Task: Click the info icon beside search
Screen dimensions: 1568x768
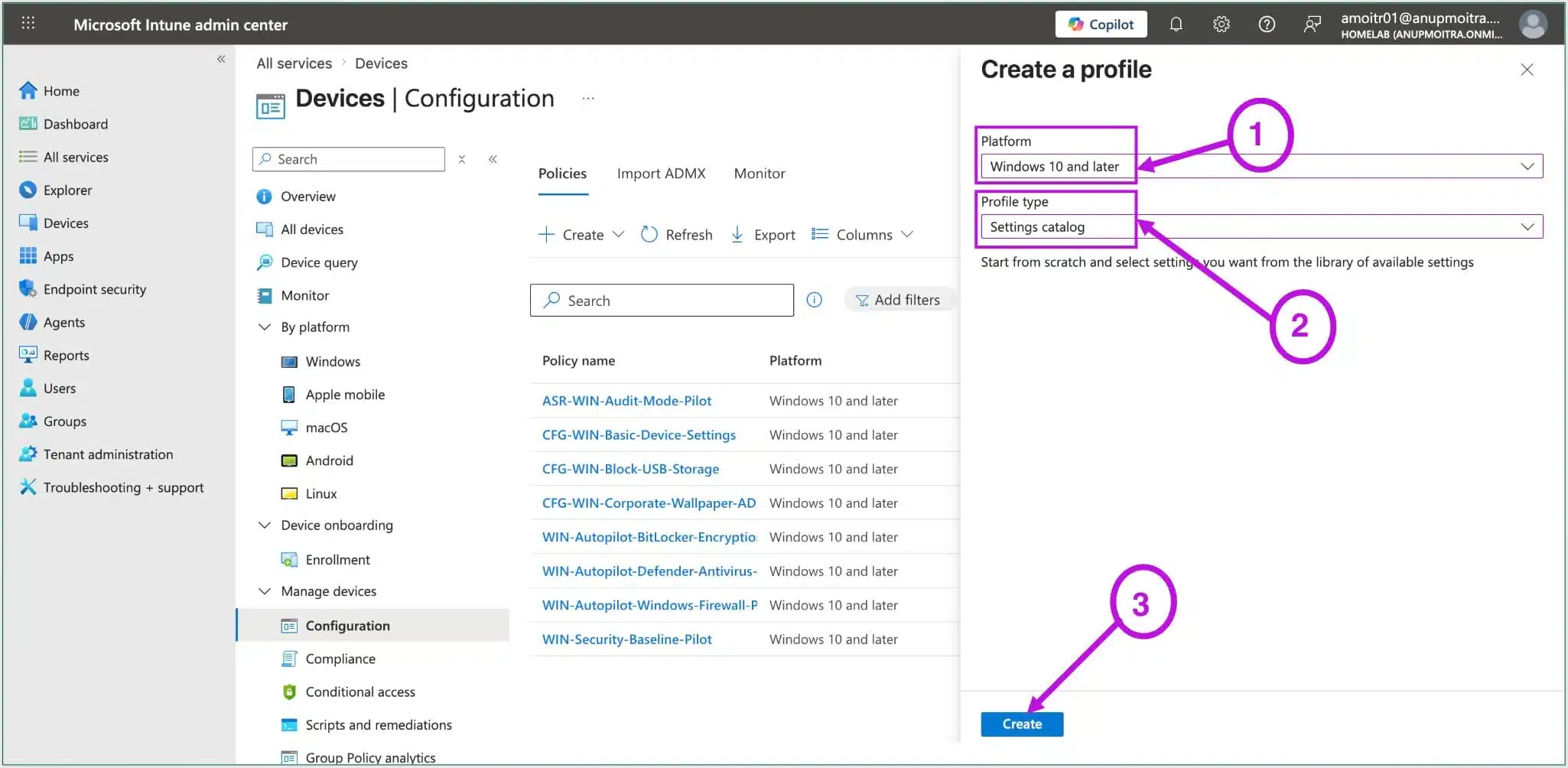Action: tap(815, 300)
